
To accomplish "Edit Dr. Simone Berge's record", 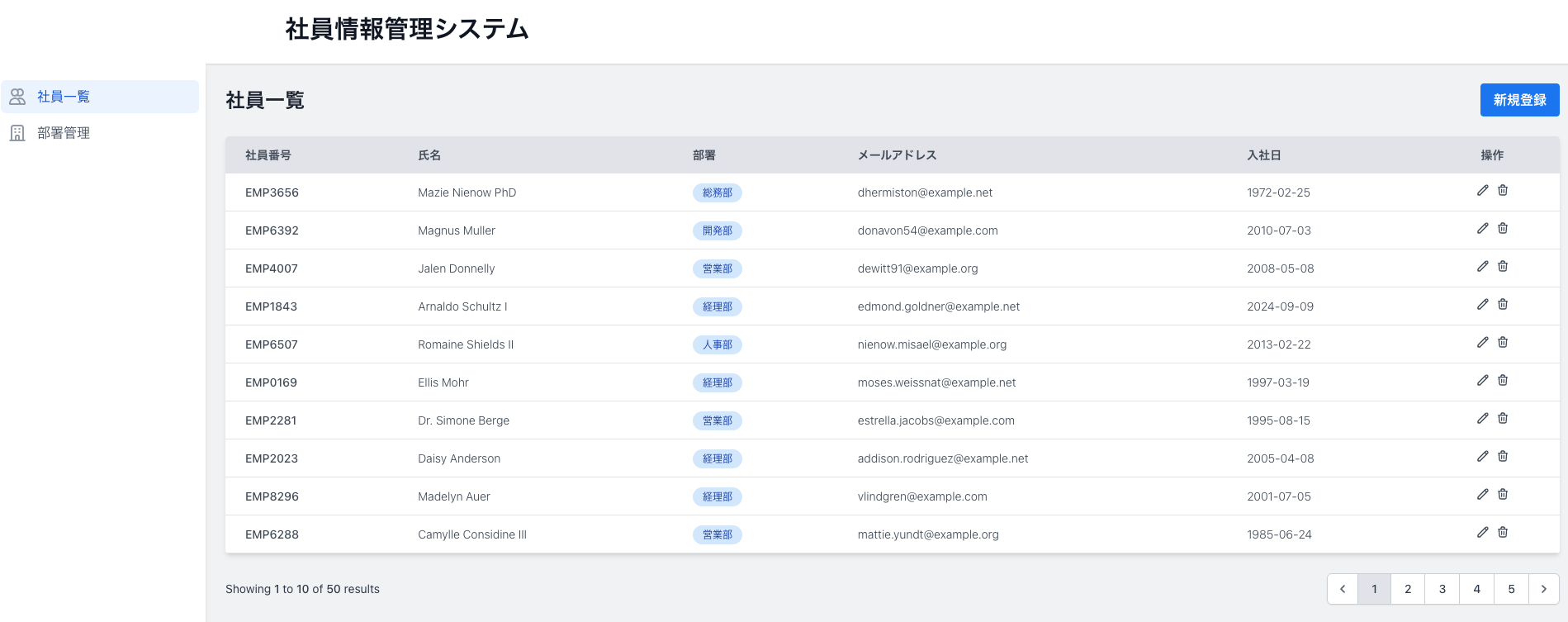I will [x=1483, y=419].
